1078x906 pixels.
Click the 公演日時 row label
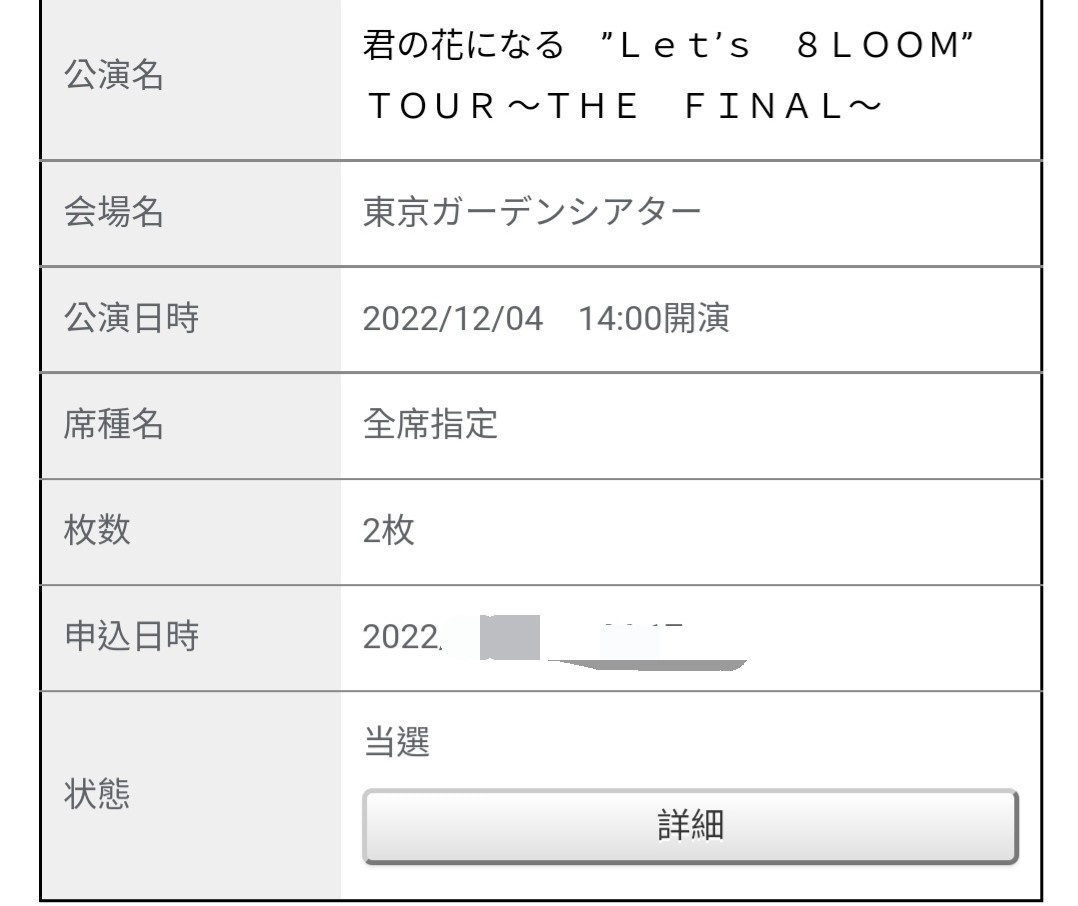coord(131,318)
